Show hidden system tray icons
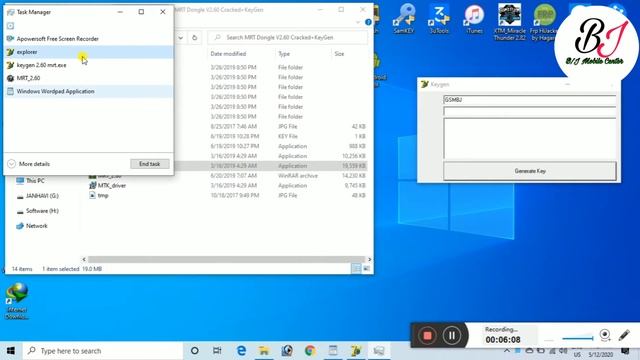Screen dimensions: 640x360 (507, 351)
